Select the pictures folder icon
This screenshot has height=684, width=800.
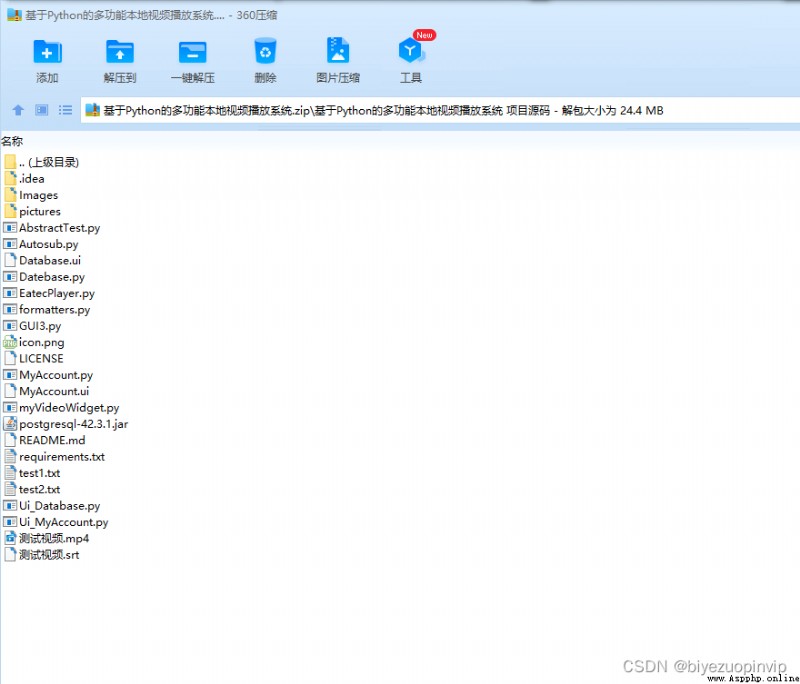coord(10,211)
